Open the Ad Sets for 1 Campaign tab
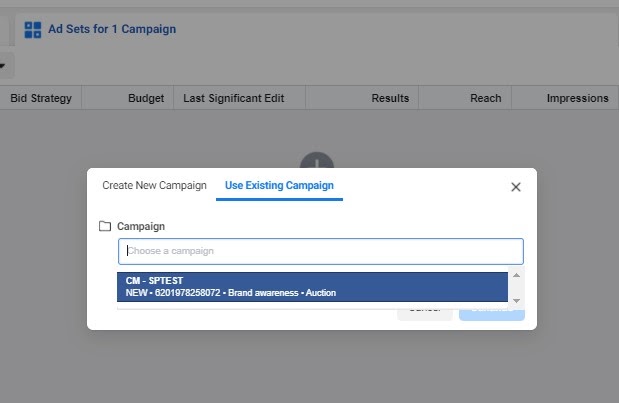619x403 pixels. (111, 30)
